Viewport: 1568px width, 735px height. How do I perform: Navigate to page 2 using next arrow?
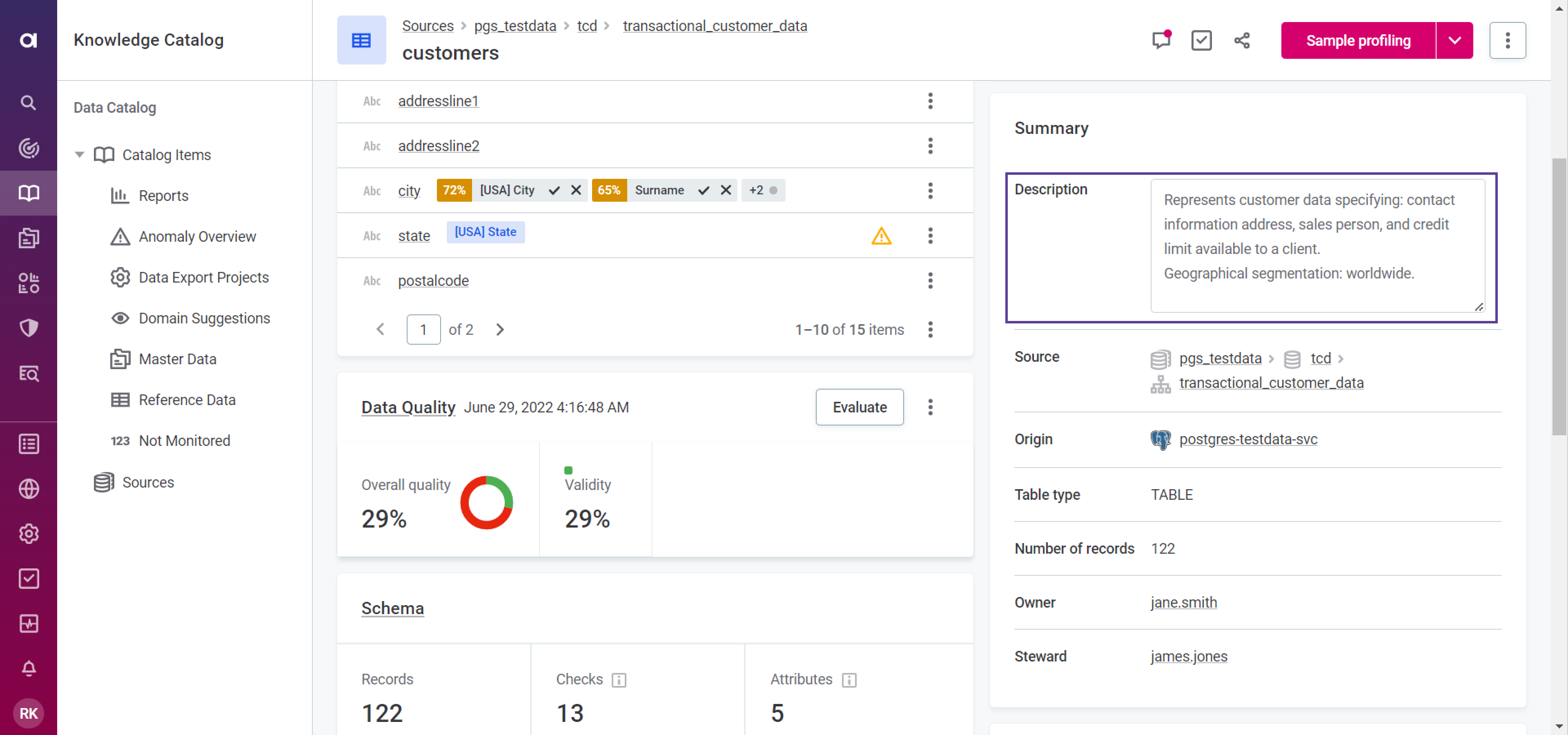point(500,329)
